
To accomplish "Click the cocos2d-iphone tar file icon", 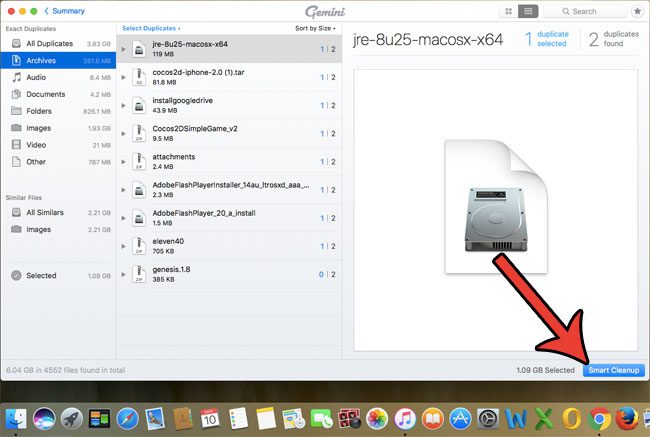I will (x=139, y=78).
